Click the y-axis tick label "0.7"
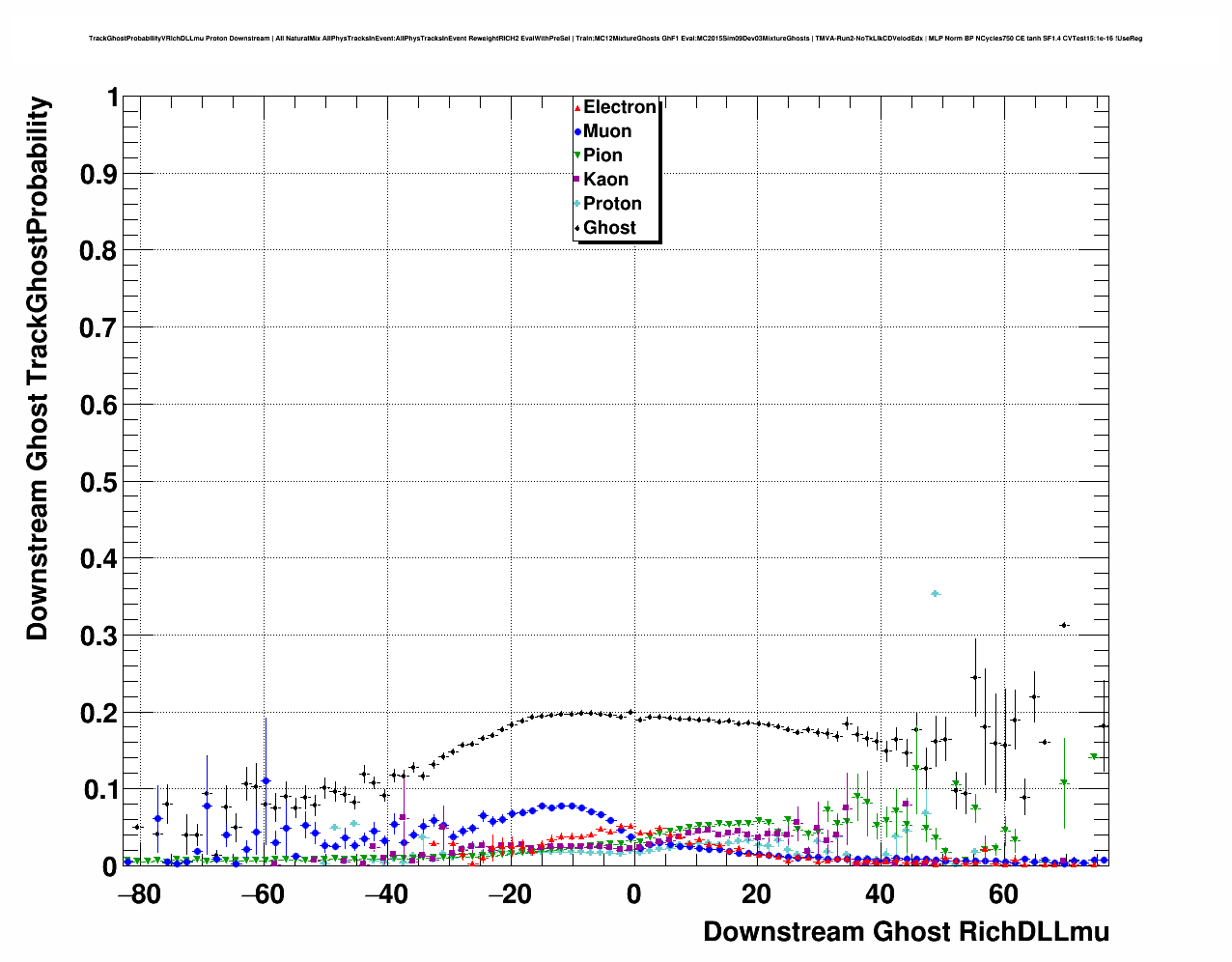 tap(99, 328)
